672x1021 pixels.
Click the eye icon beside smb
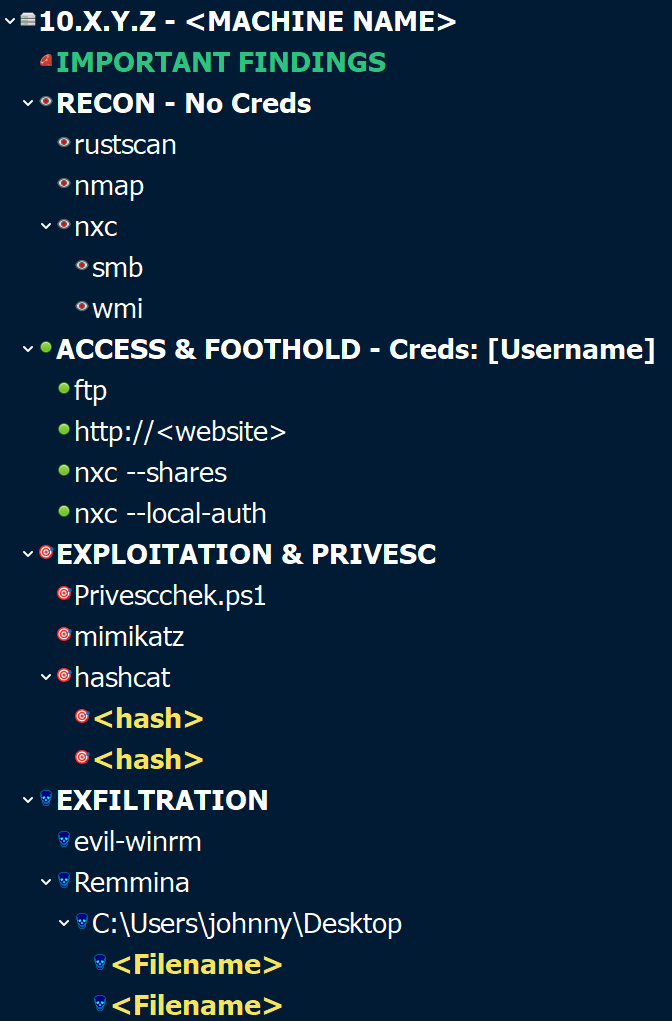pos(82,267)
